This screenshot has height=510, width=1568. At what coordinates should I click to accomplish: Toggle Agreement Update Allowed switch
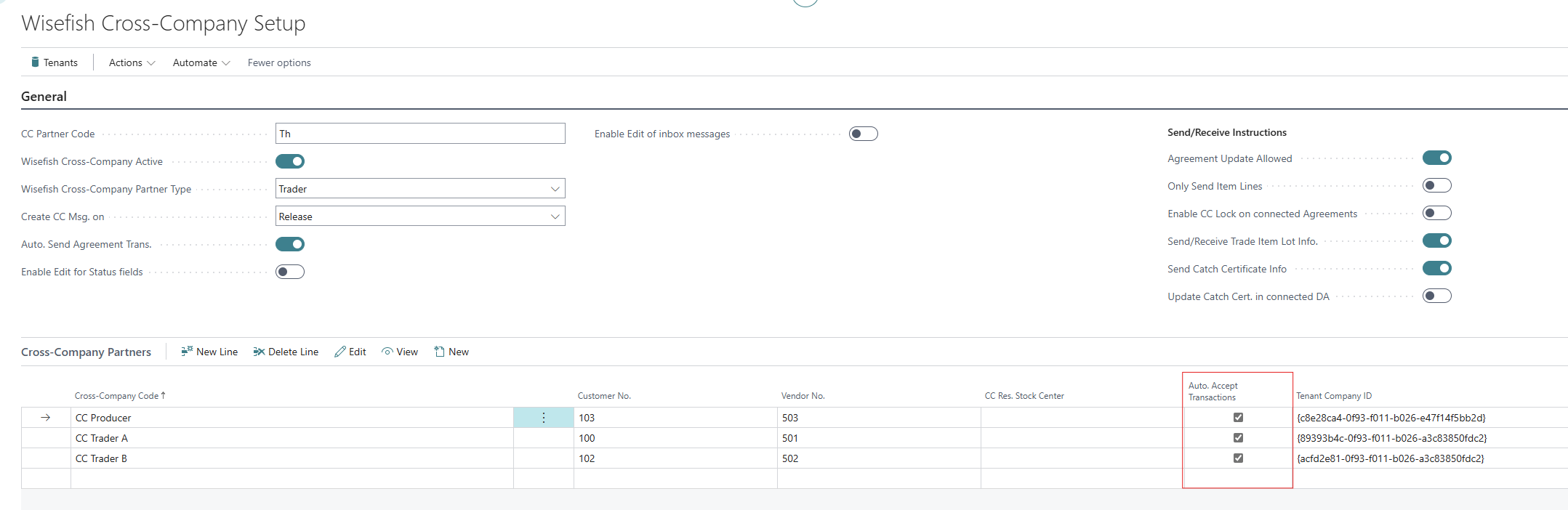click(x=1437, y=158)
